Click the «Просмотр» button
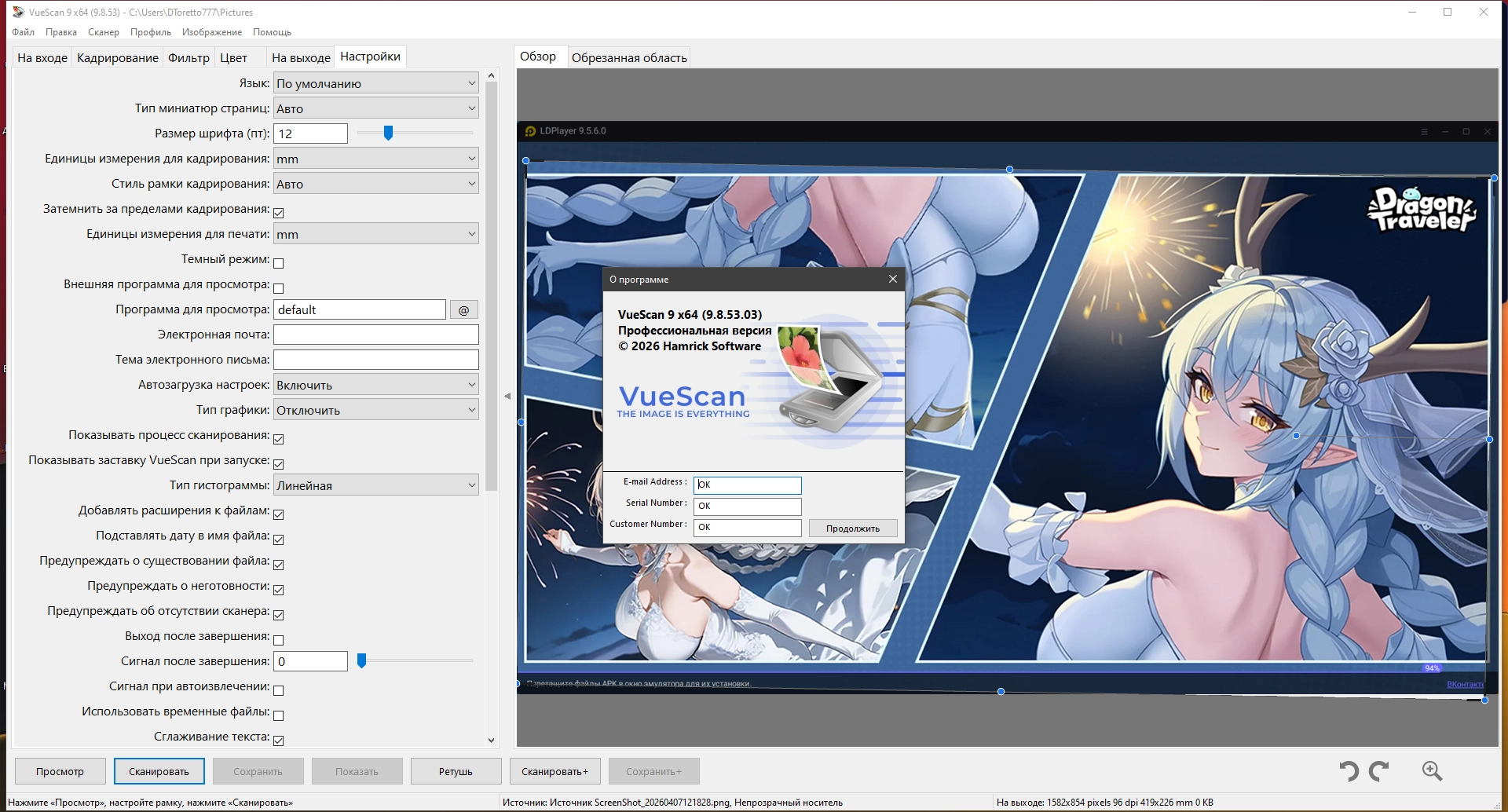 point(60,771)
